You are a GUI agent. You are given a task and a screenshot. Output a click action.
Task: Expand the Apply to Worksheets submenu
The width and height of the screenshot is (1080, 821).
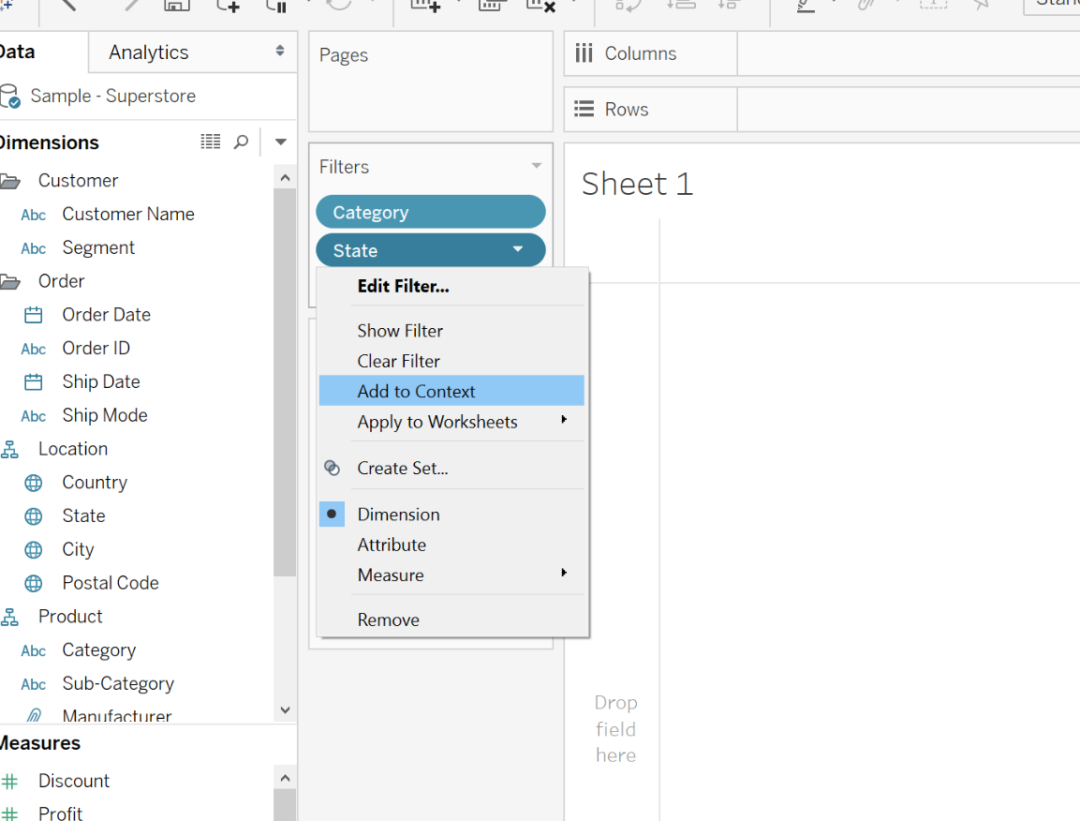[x=437, y=421]
